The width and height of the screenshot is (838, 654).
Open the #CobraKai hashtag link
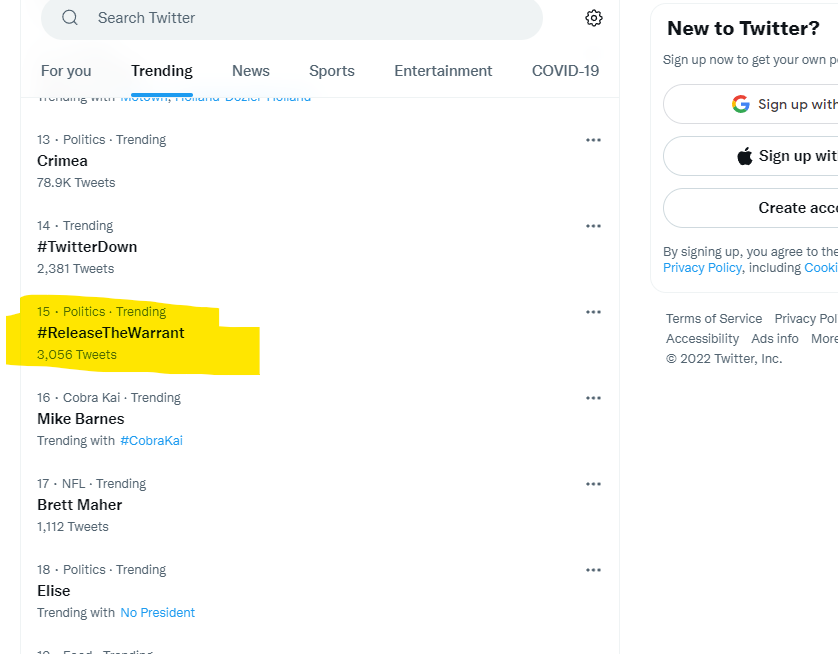(x=151, y=441)
